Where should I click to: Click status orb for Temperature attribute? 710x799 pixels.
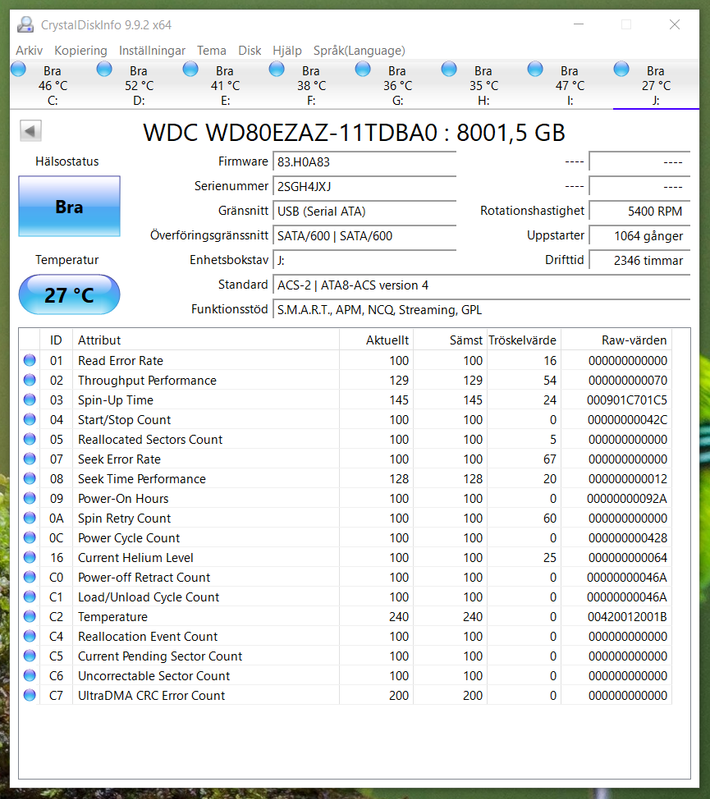[x=30, y=617]
